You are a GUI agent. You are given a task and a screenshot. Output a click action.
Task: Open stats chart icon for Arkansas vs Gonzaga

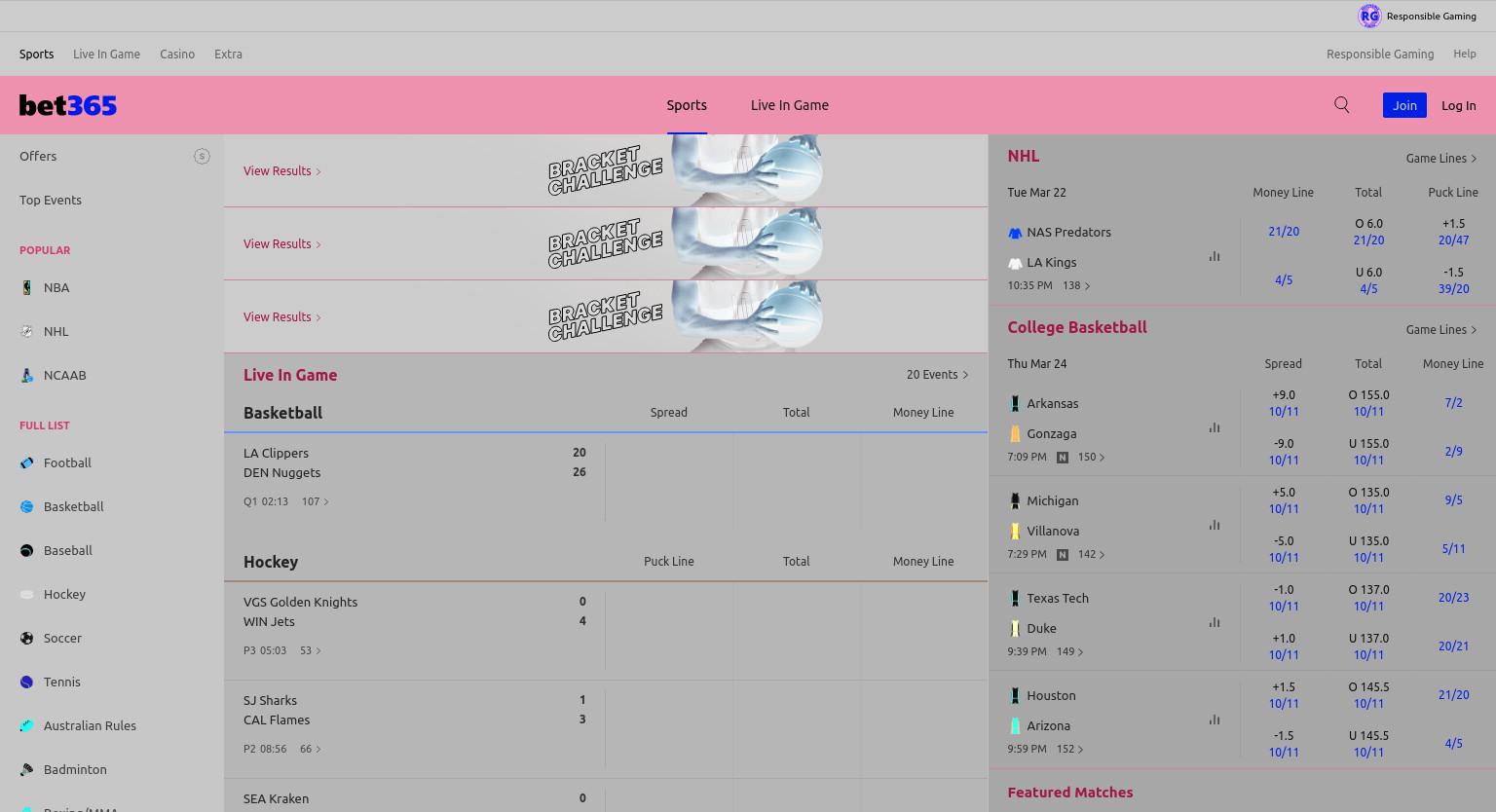click(1215, 427)
